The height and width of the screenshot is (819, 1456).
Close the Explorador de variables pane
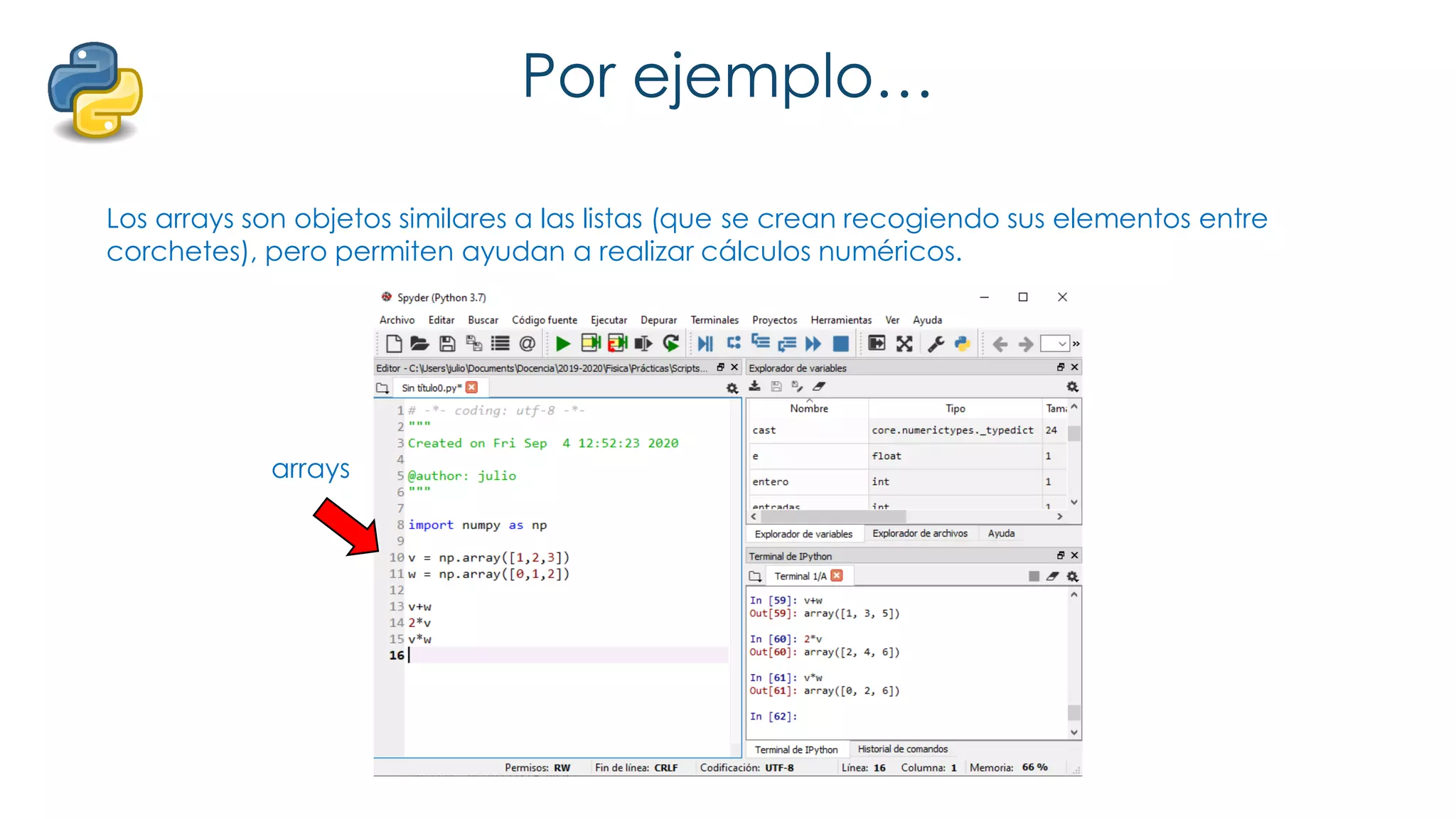(1075, 368)
